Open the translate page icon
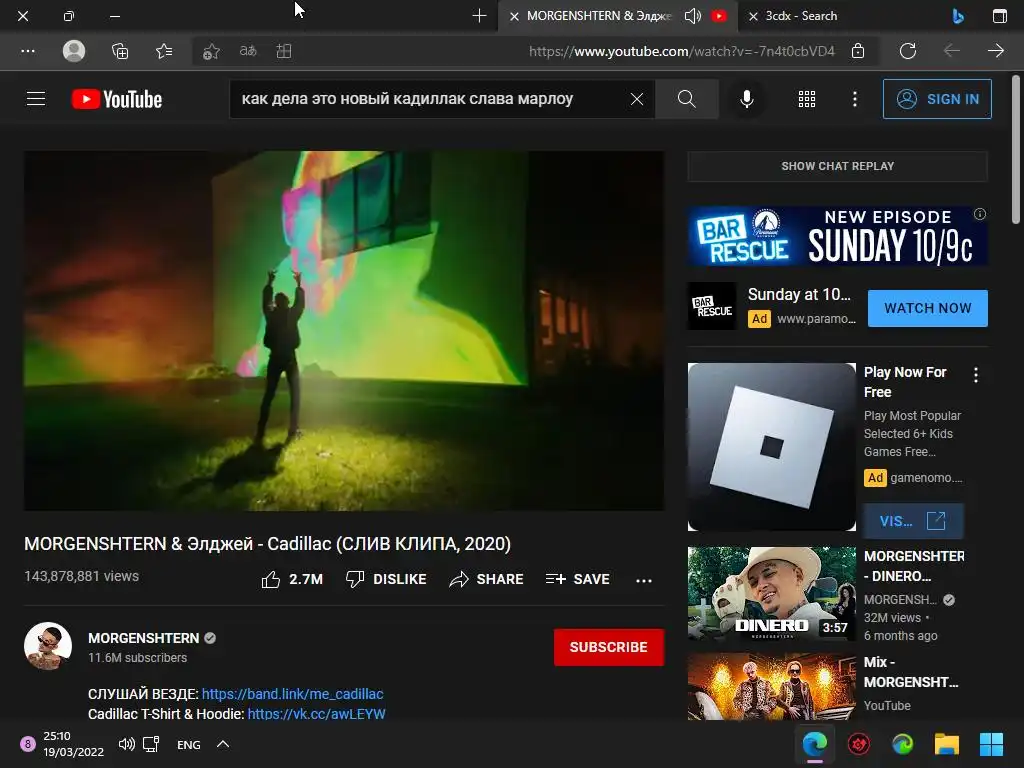The height and width of the screenshot is (768, 1024). pos(248,51)
